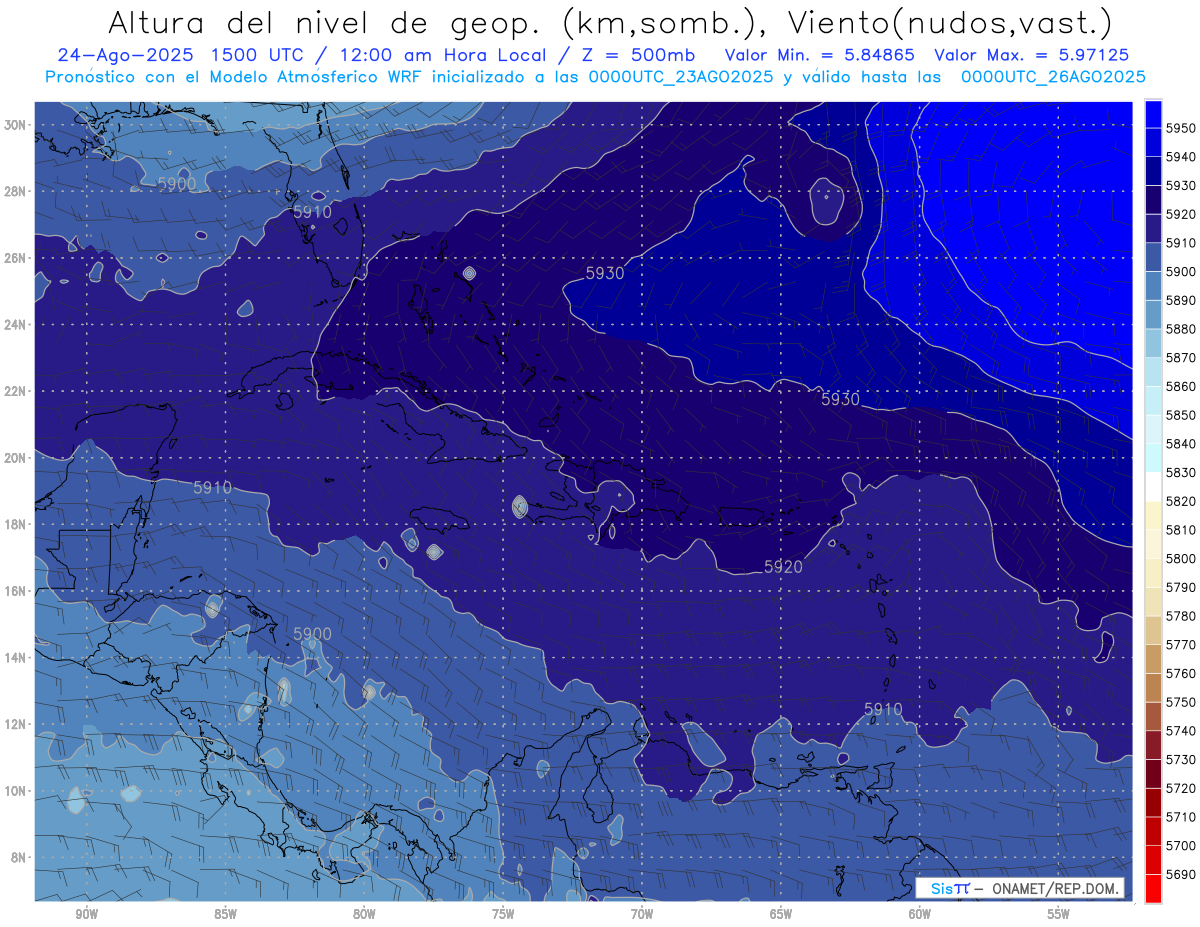Select the 'Z = 500mb' level text
Viewport: 1200px width, 927px height.
point(632,56)
